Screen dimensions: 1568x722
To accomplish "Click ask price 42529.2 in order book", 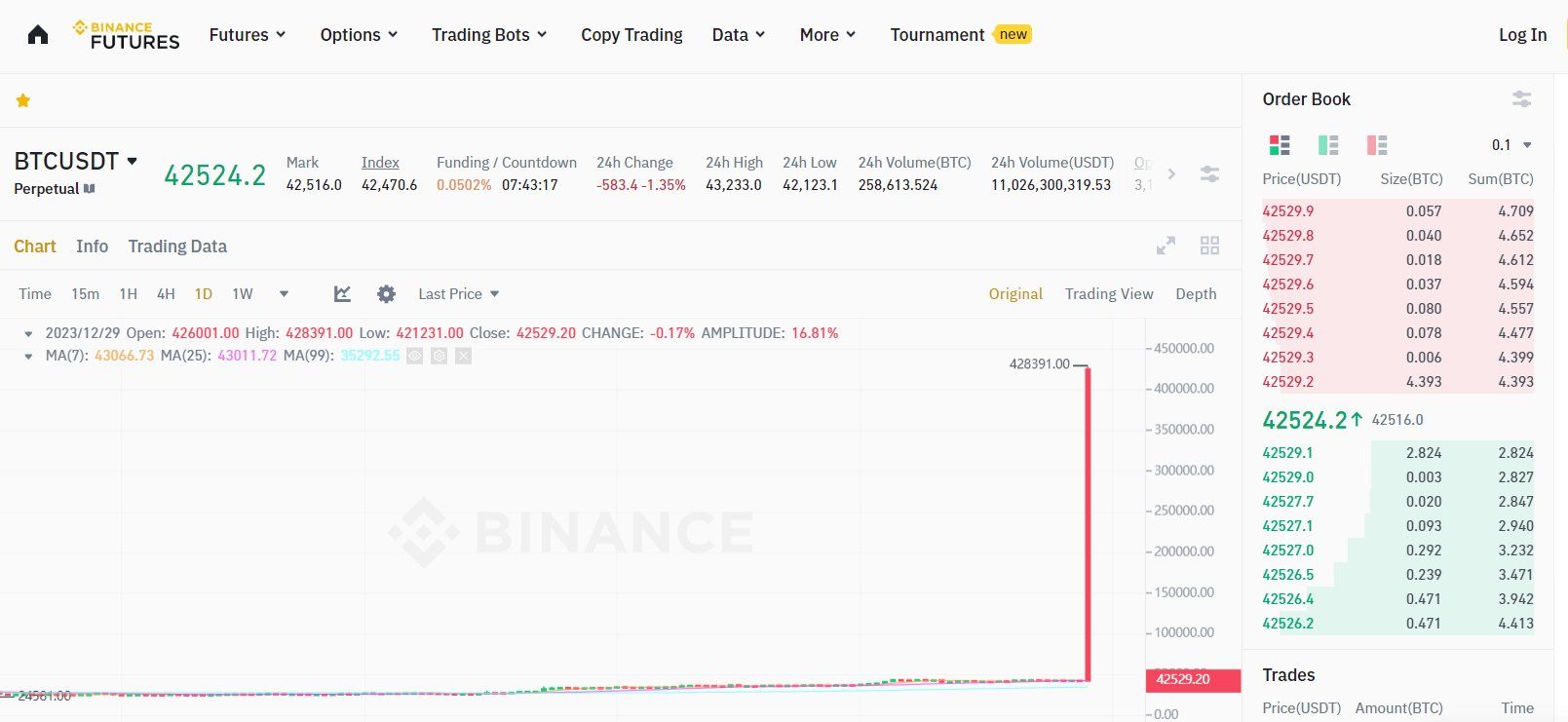I will tap(1287, 382).
